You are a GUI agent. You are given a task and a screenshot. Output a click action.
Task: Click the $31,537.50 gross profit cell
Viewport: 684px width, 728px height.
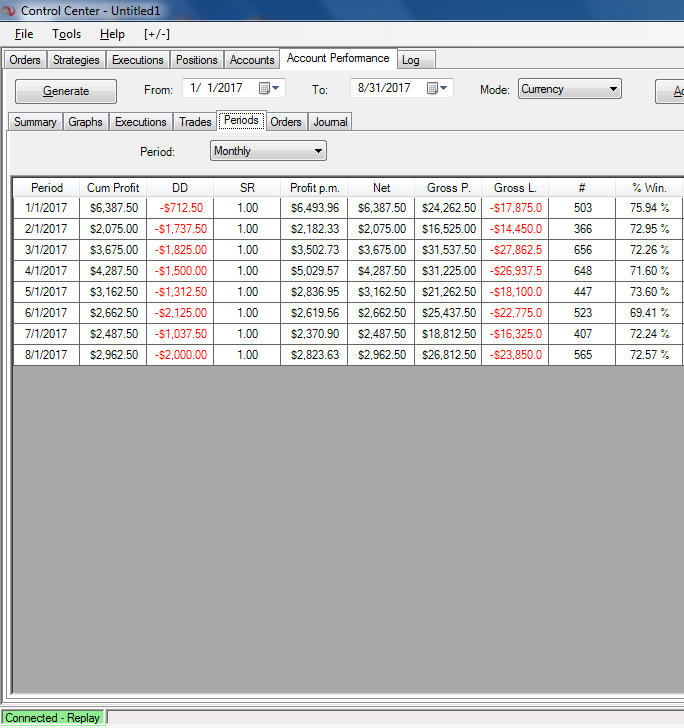[x=449, y=250]
